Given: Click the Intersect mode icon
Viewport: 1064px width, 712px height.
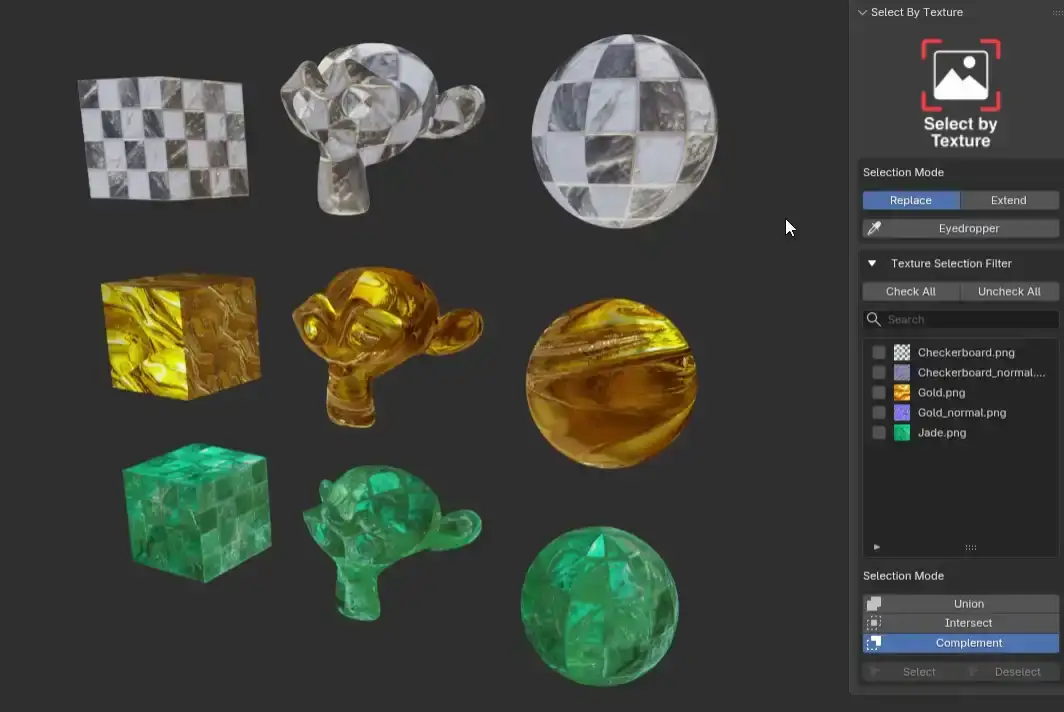Looking at the screenshot, I should pos(874,622).
